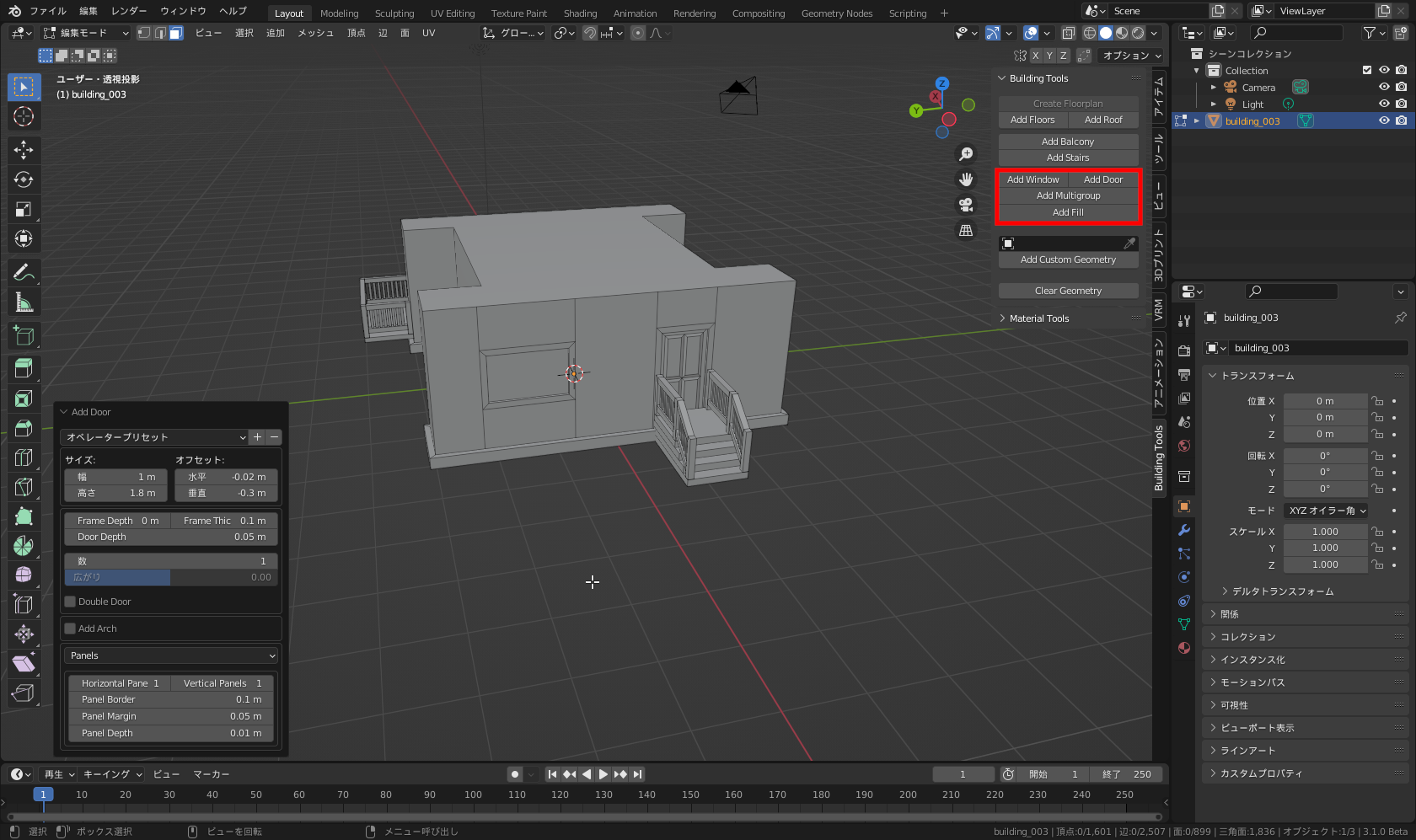This screenshot has width=1416, height=840.
Task: Select the Measure tool icon
Action: (24, 302)
